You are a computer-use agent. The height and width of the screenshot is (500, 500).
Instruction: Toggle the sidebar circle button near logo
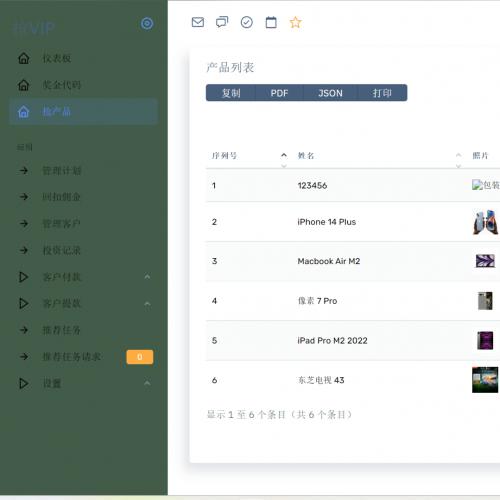point(147,24)
